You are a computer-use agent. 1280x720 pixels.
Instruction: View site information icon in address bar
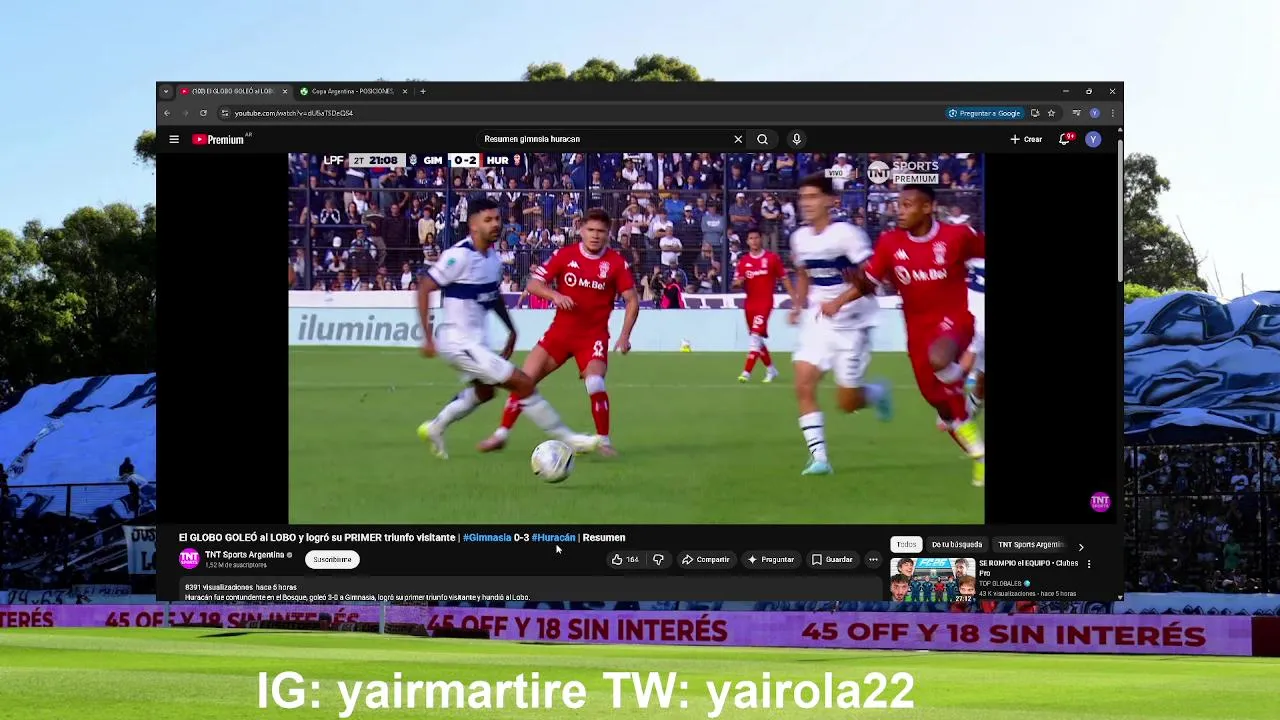[225, 113]
